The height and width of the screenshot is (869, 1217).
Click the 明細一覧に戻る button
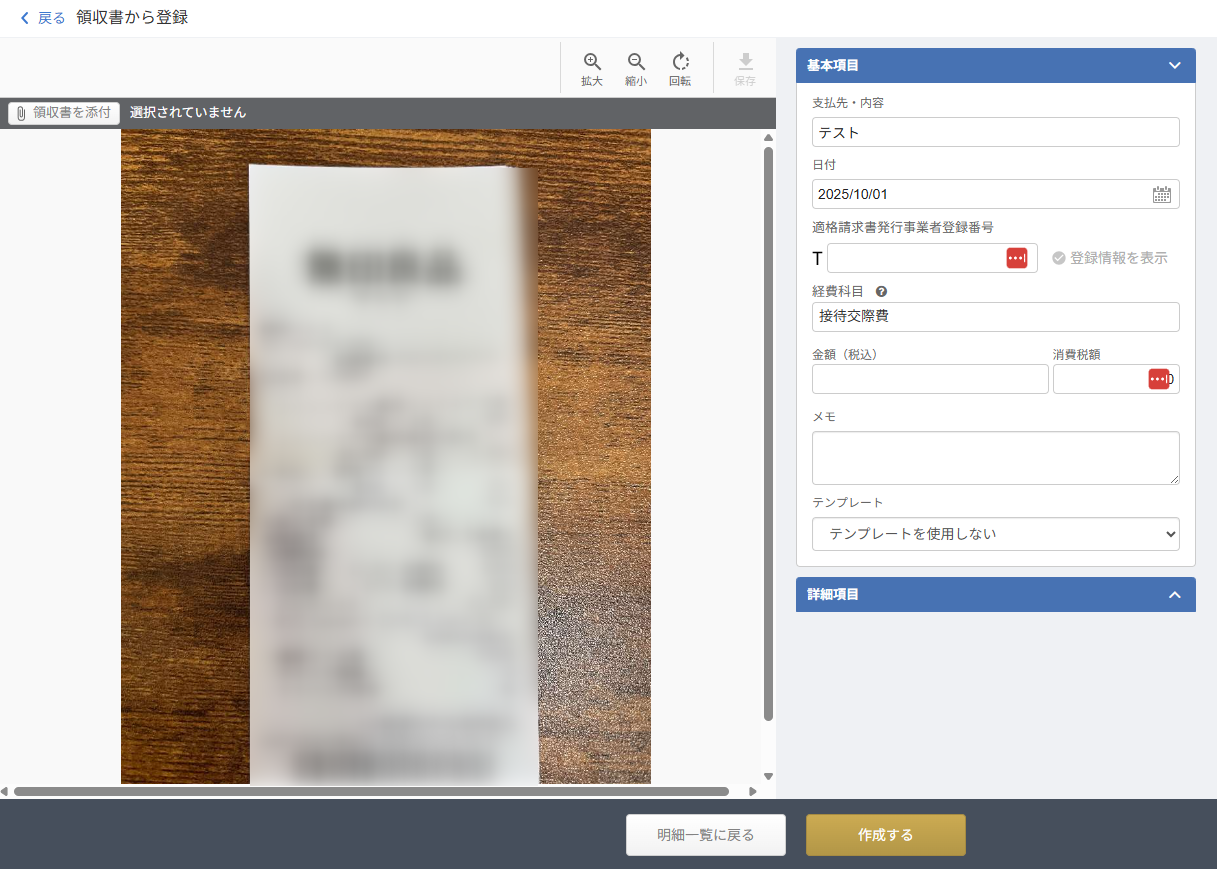[705, 835]
